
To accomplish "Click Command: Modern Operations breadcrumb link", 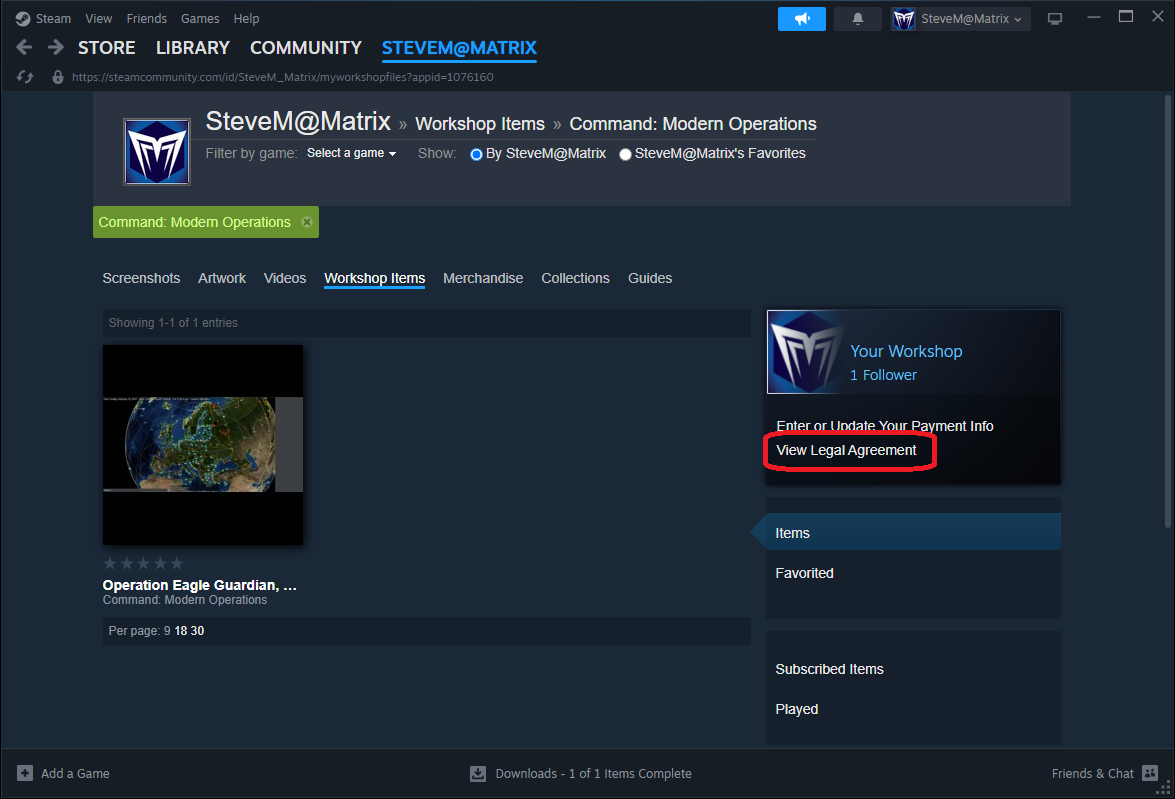I will [x=693, y=124].
